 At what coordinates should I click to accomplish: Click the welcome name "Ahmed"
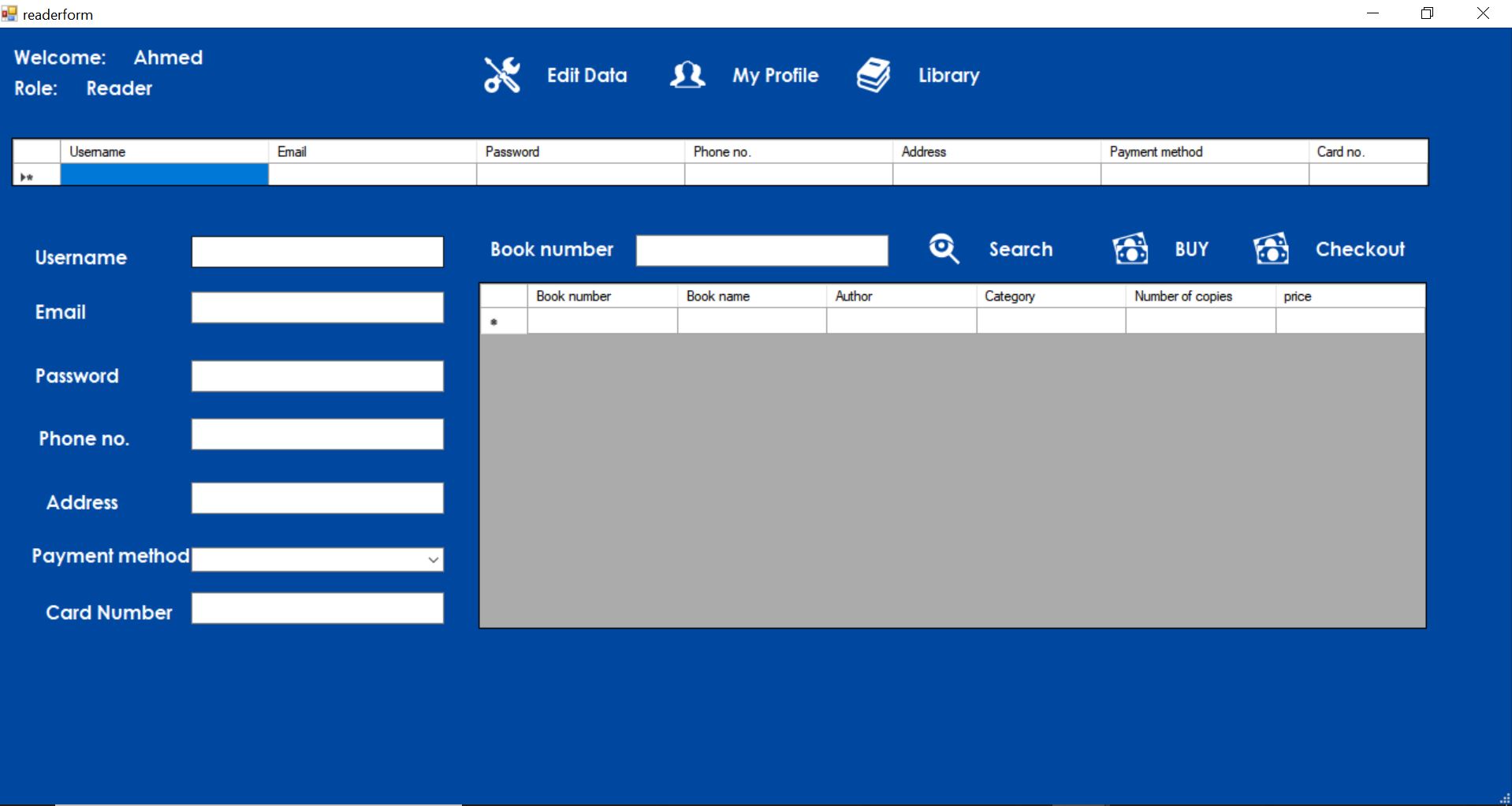pyautogui.click(x=169, y=58)
